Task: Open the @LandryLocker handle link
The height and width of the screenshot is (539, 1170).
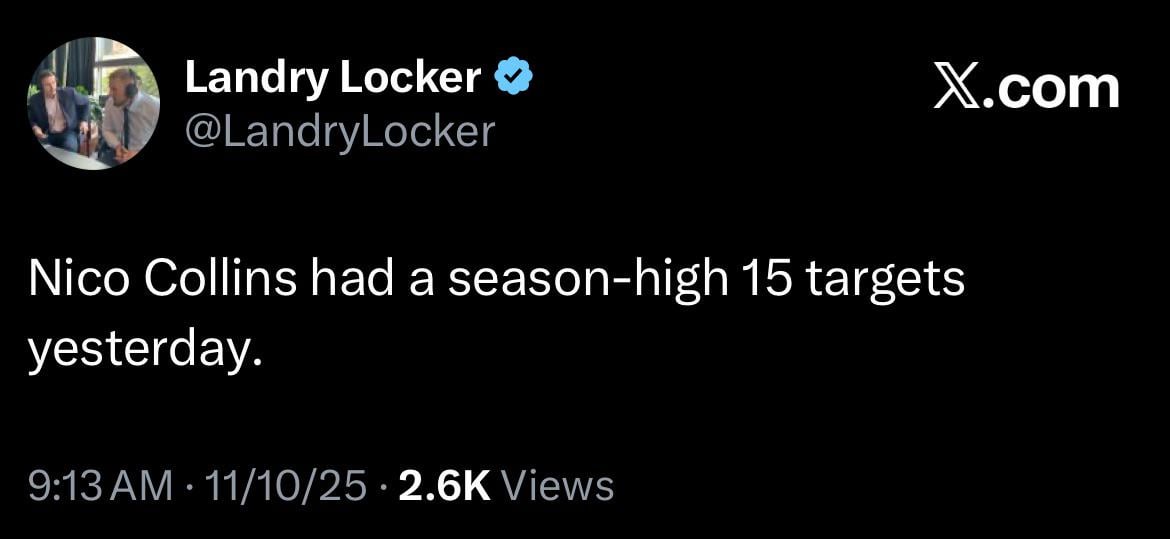Action: [x=340, y=132]
